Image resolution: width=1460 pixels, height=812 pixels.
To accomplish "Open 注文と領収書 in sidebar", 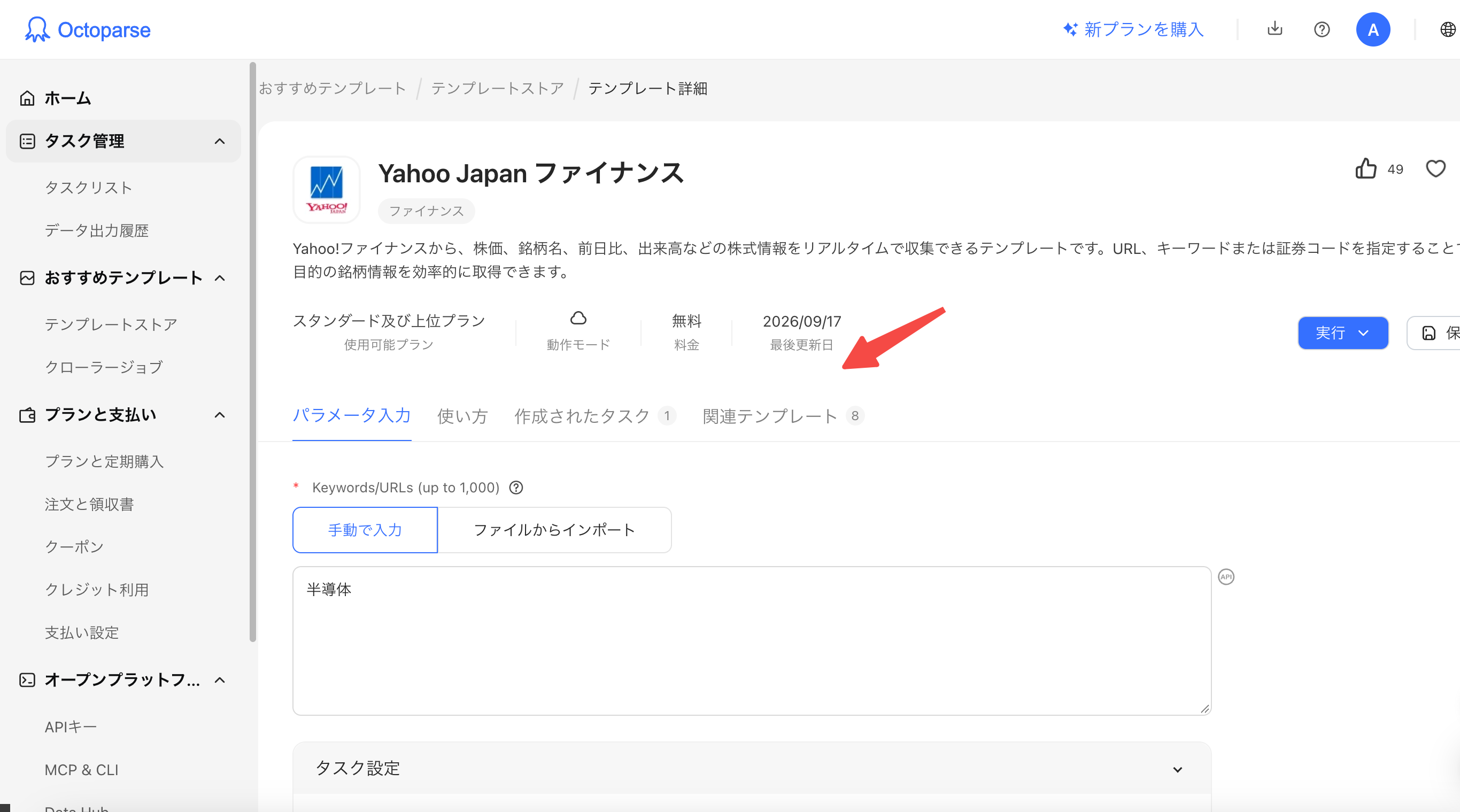I will [90, 504].
